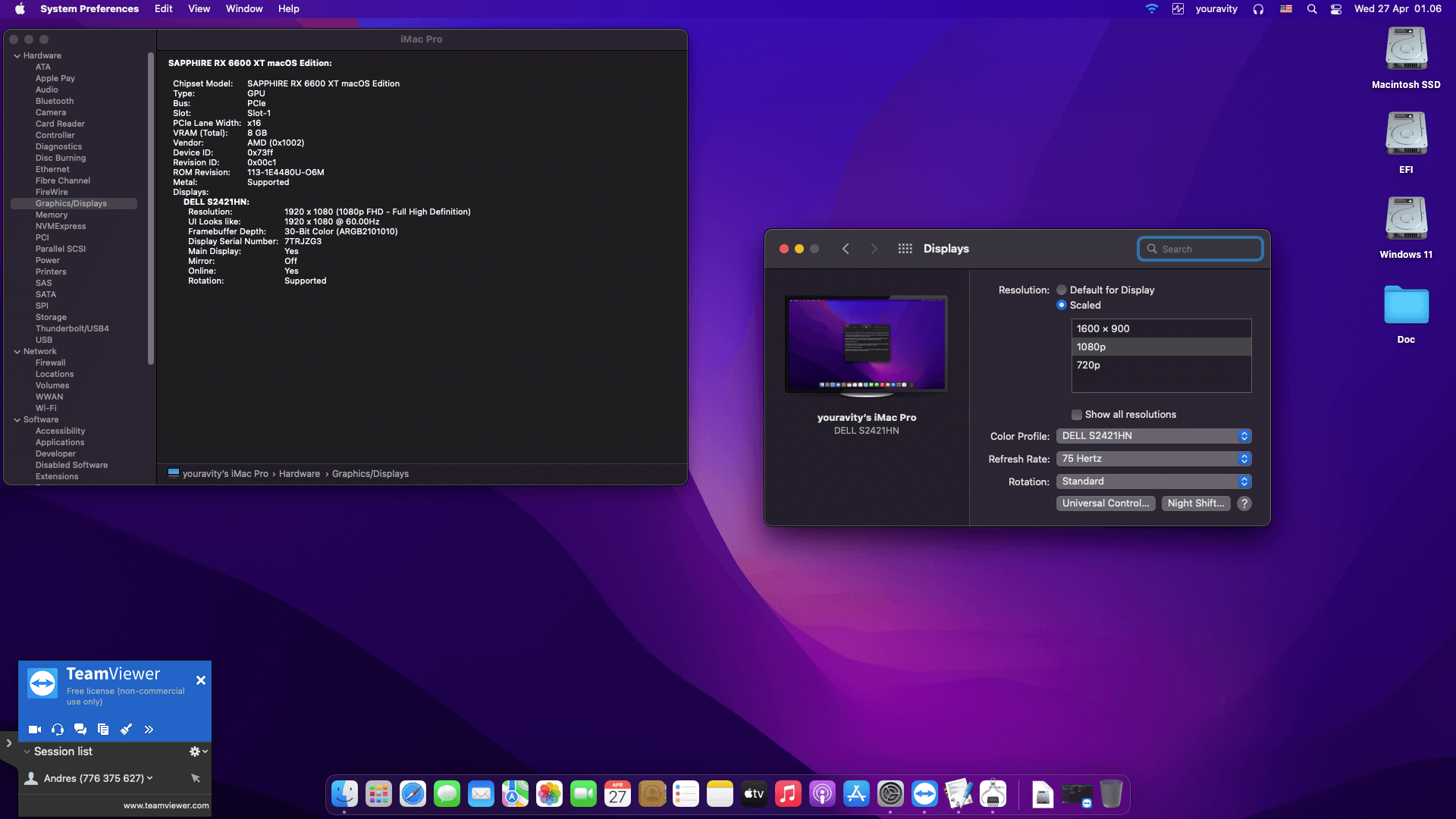Viewport: 1456px width, 819px height.
Task: Open TeamViewer file box icon
Action: (x=103, y=730)
